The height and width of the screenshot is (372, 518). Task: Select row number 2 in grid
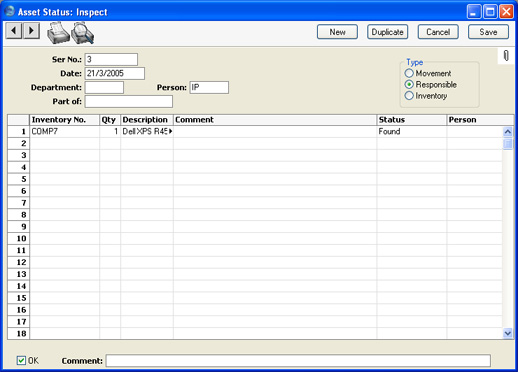pyautogui.click(x=19, y=143)
